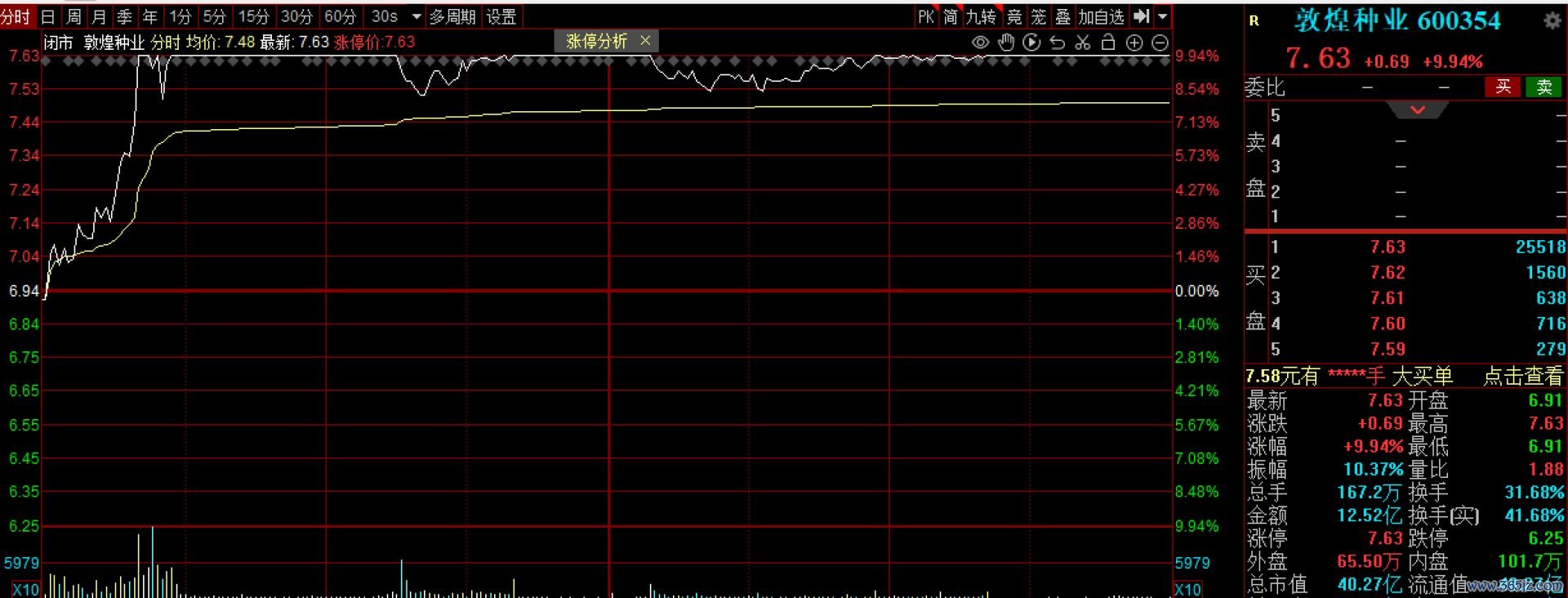This screenshot has width=1568, height=598.
Task: Select the 60分 period tab
Action: point(340,16)
